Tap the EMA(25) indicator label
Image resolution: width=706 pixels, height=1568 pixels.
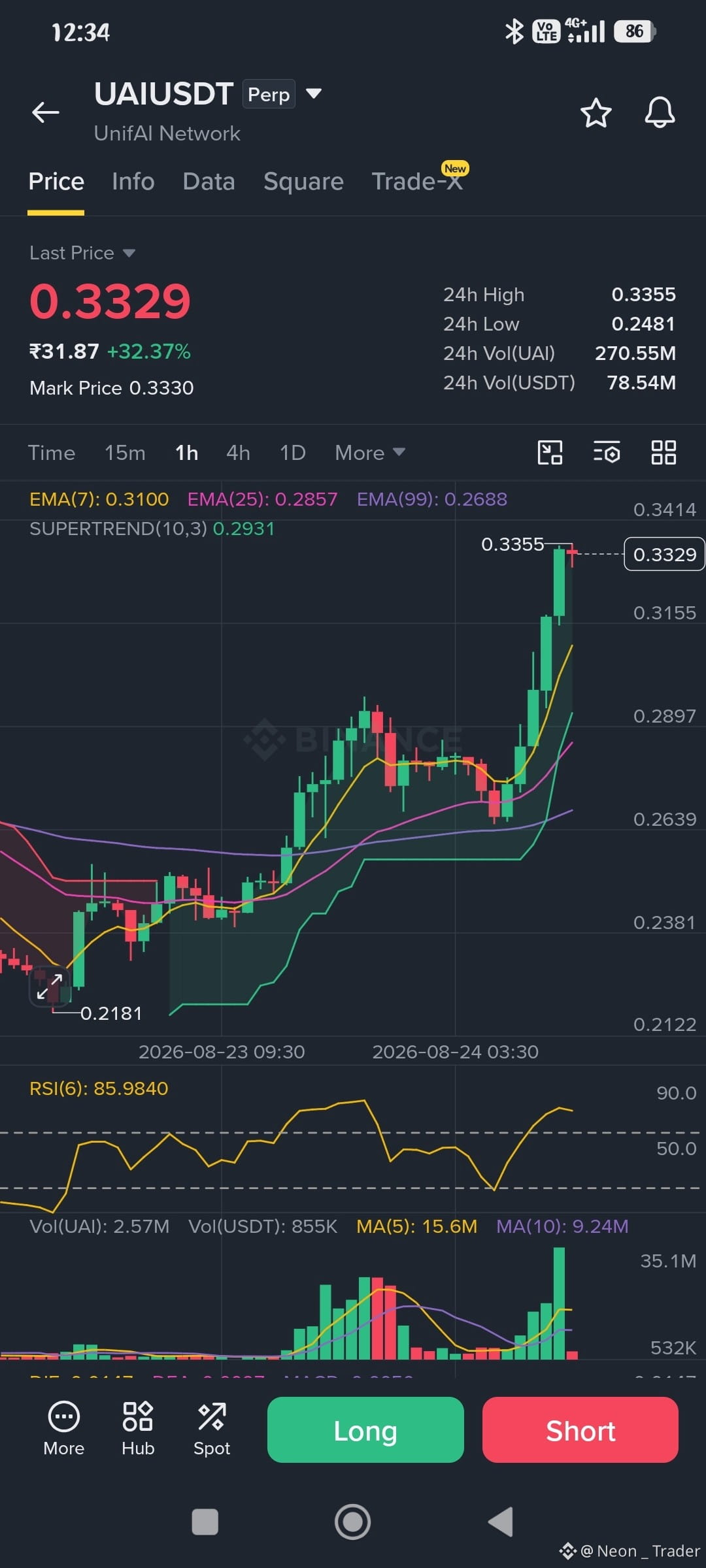[x=262, y=499]
